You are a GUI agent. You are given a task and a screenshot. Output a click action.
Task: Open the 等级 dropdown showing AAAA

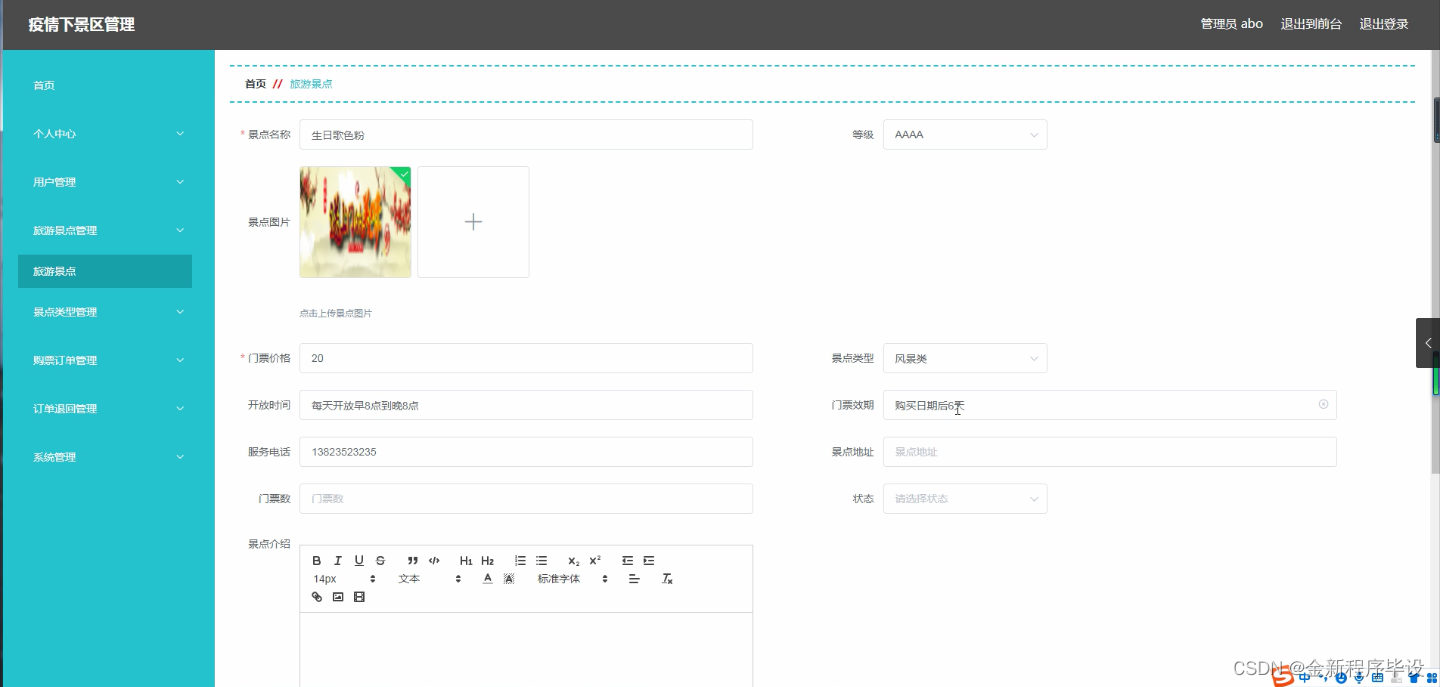[964, 134]
